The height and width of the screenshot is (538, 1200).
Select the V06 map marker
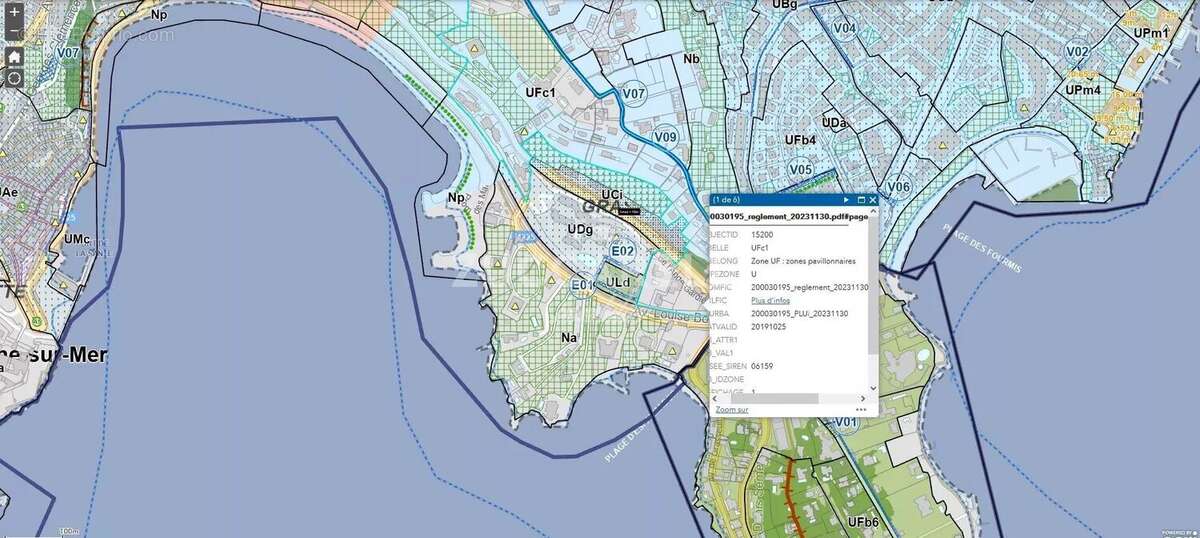898,187
